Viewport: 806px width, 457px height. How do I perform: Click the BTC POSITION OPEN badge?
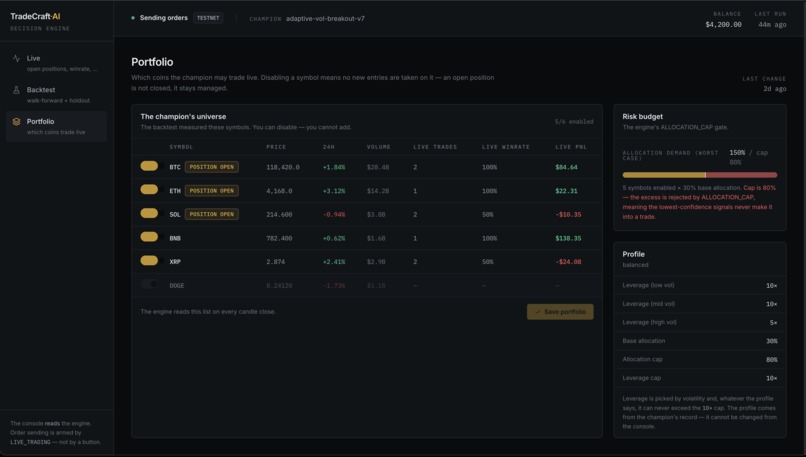pyautogui.click(x=212, y=167)
